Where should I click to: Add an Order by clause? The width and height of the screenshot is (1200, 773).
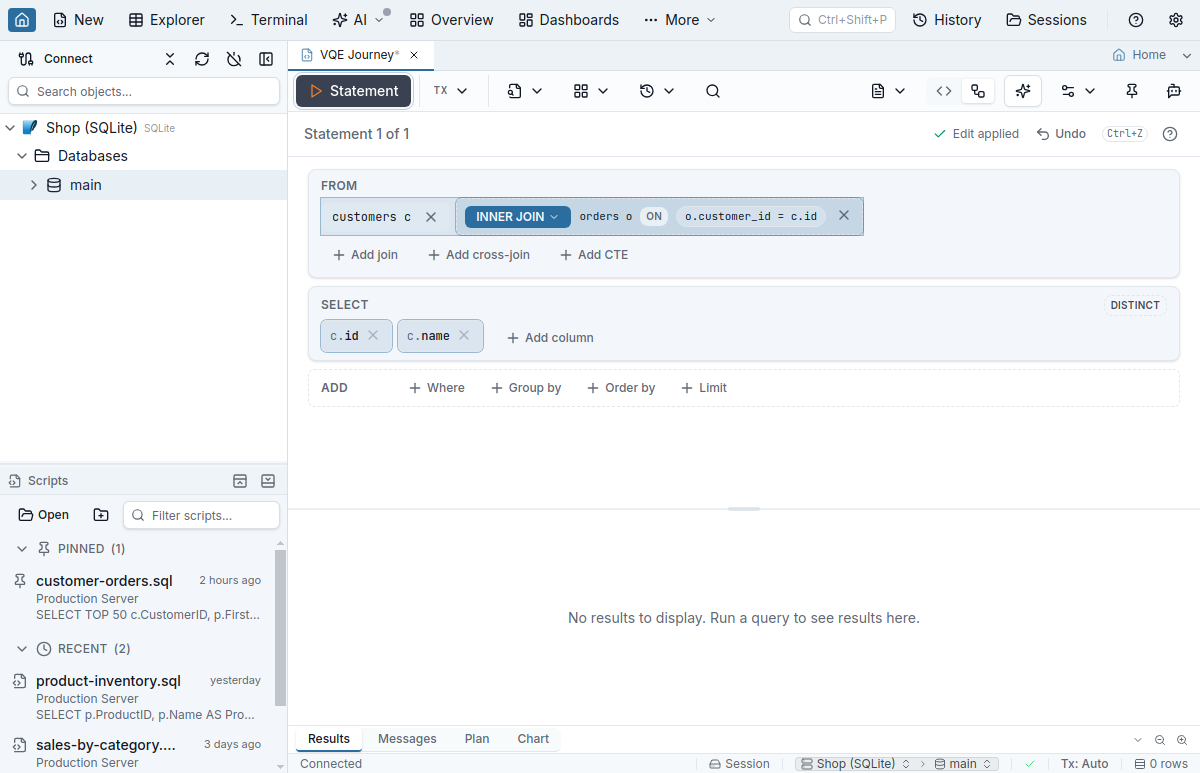621,388
